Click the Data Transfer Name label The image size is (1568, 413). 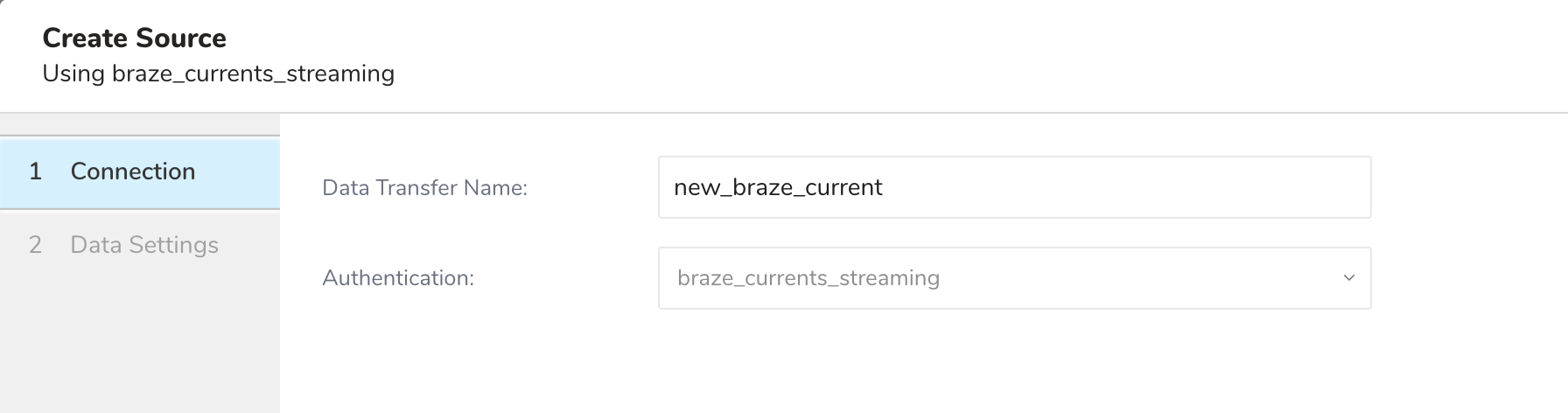point(424,188)
